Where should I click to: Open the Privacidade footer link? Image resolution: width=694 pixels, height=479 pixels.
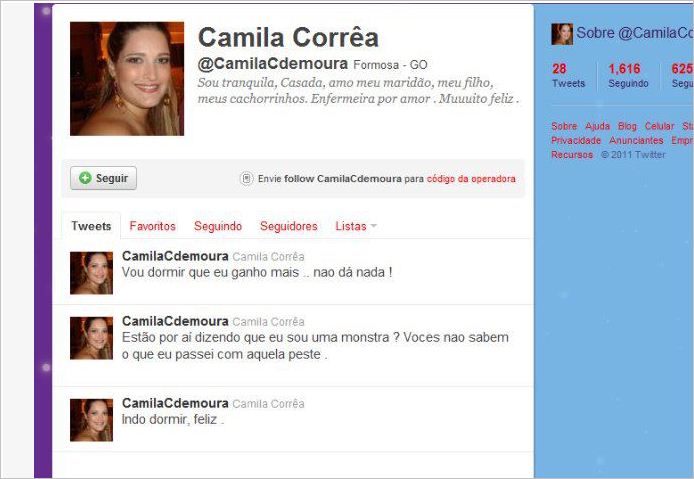[576, 140]
